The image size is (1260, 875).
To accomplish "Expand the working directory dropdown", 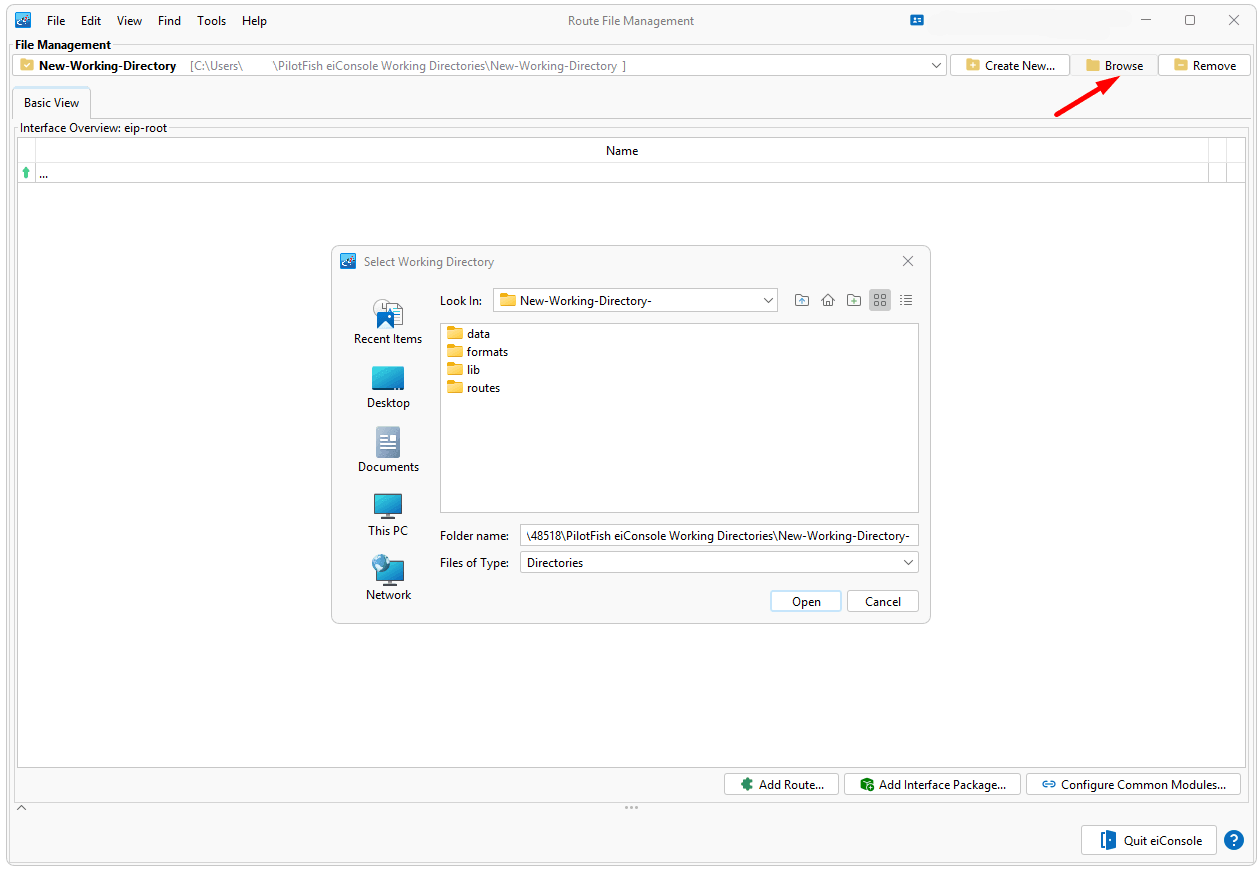I will click(x=936, y=66).
